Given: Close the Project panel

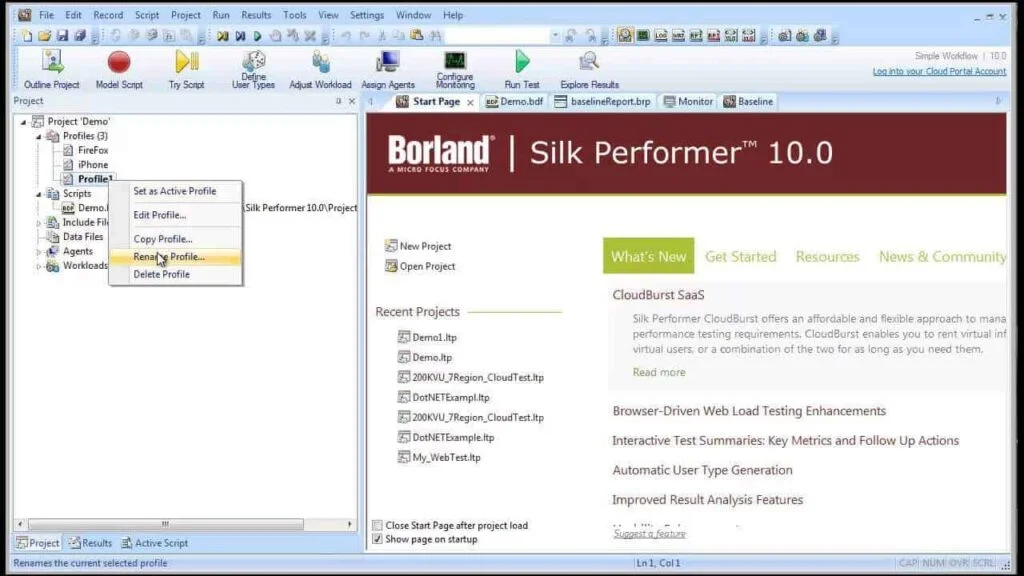Looking at the screenshot, I should (352, 101).
